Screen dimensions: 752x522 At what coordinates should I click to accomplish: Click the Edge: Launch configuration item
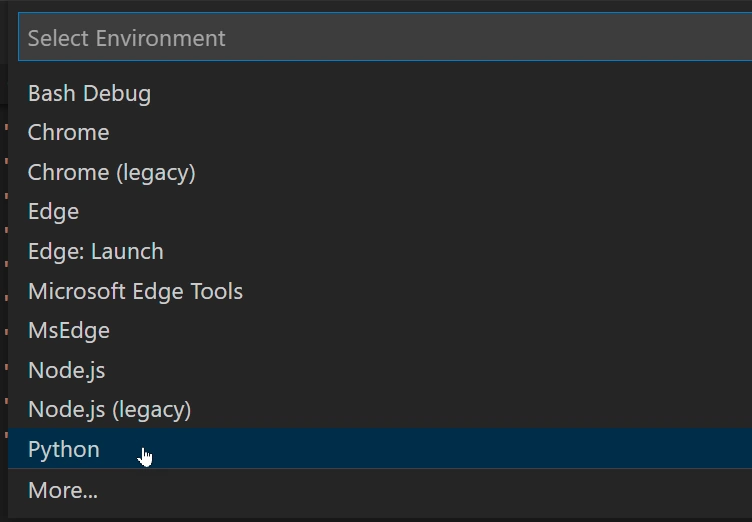[x=96, y=251]
